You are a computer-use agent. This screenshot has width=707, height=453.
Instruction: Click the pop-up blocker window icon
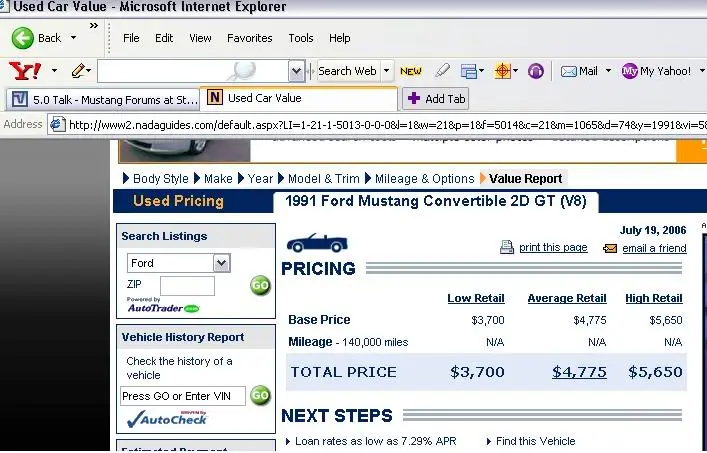pyautogui.click(x=468, y=71)
